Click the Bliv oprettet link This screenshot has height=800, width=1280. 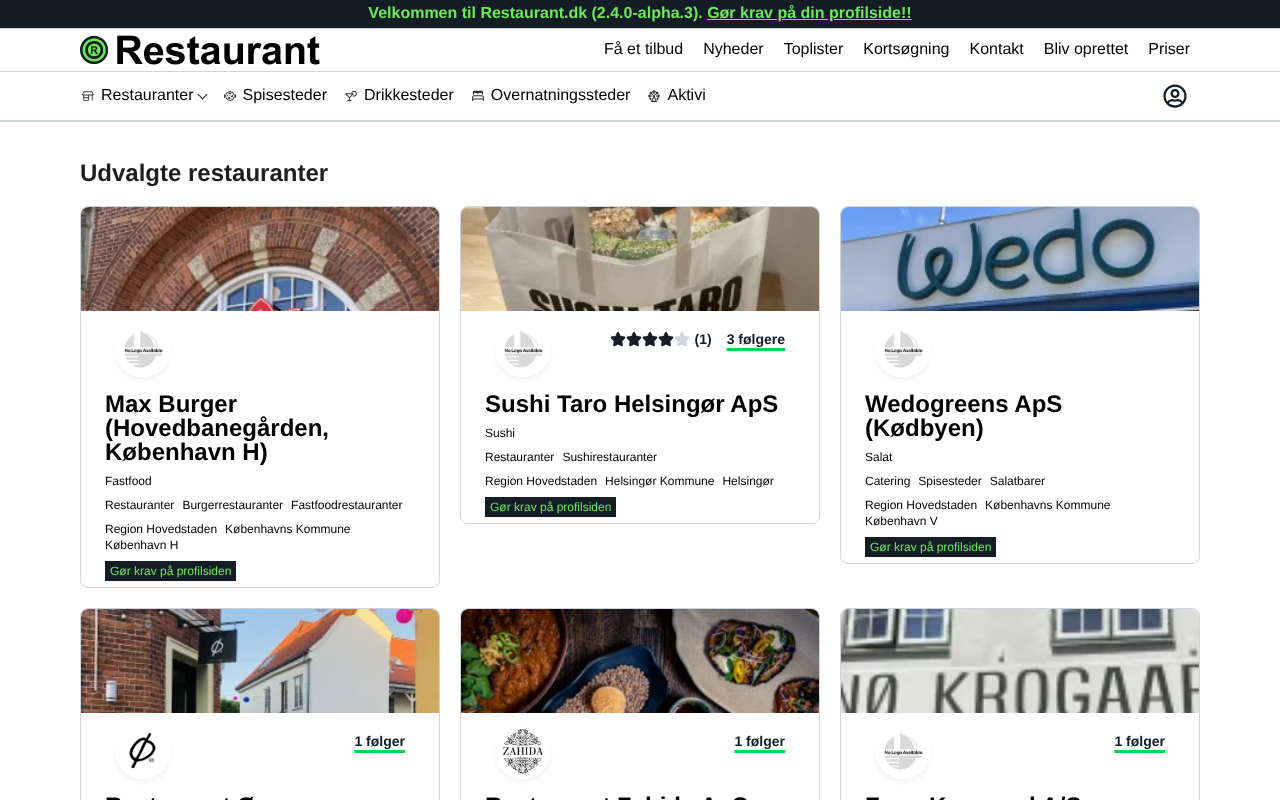click(x=1086, y=49)
